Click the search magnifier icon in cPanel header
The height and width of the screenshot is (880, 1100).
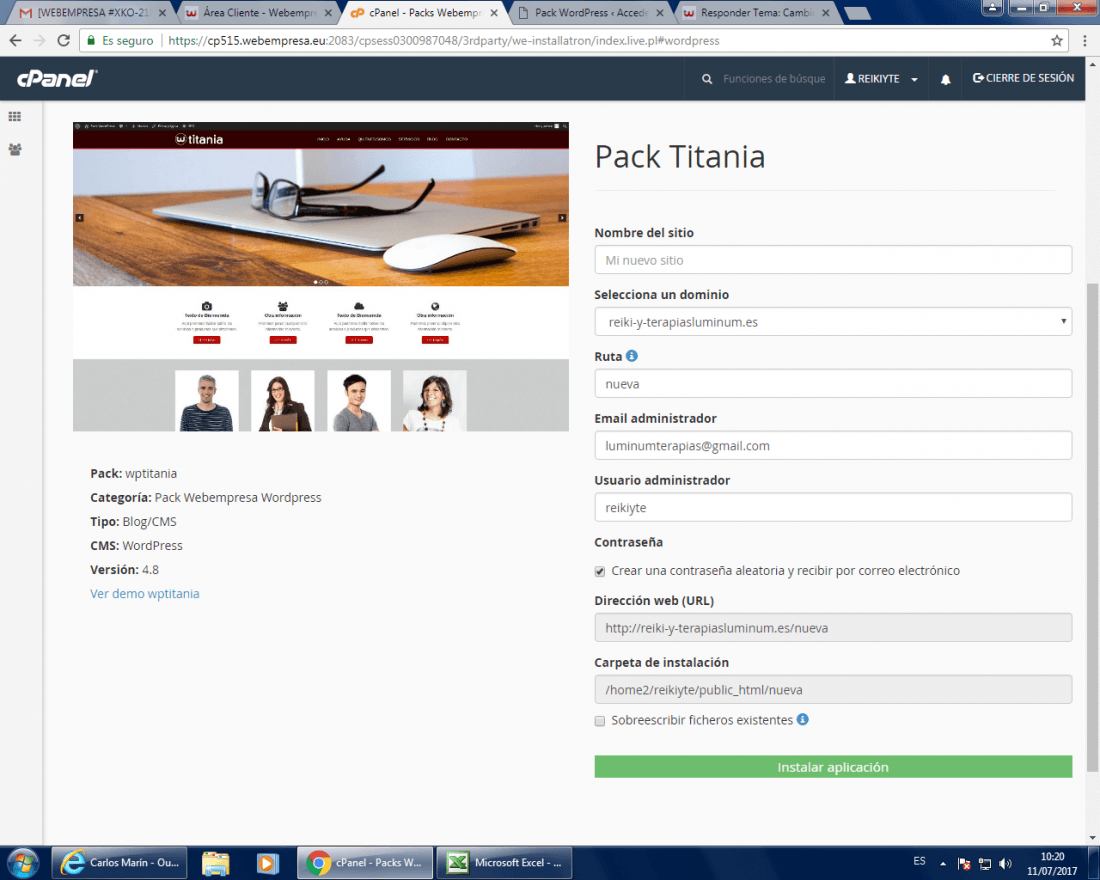[x=707, y=79]
